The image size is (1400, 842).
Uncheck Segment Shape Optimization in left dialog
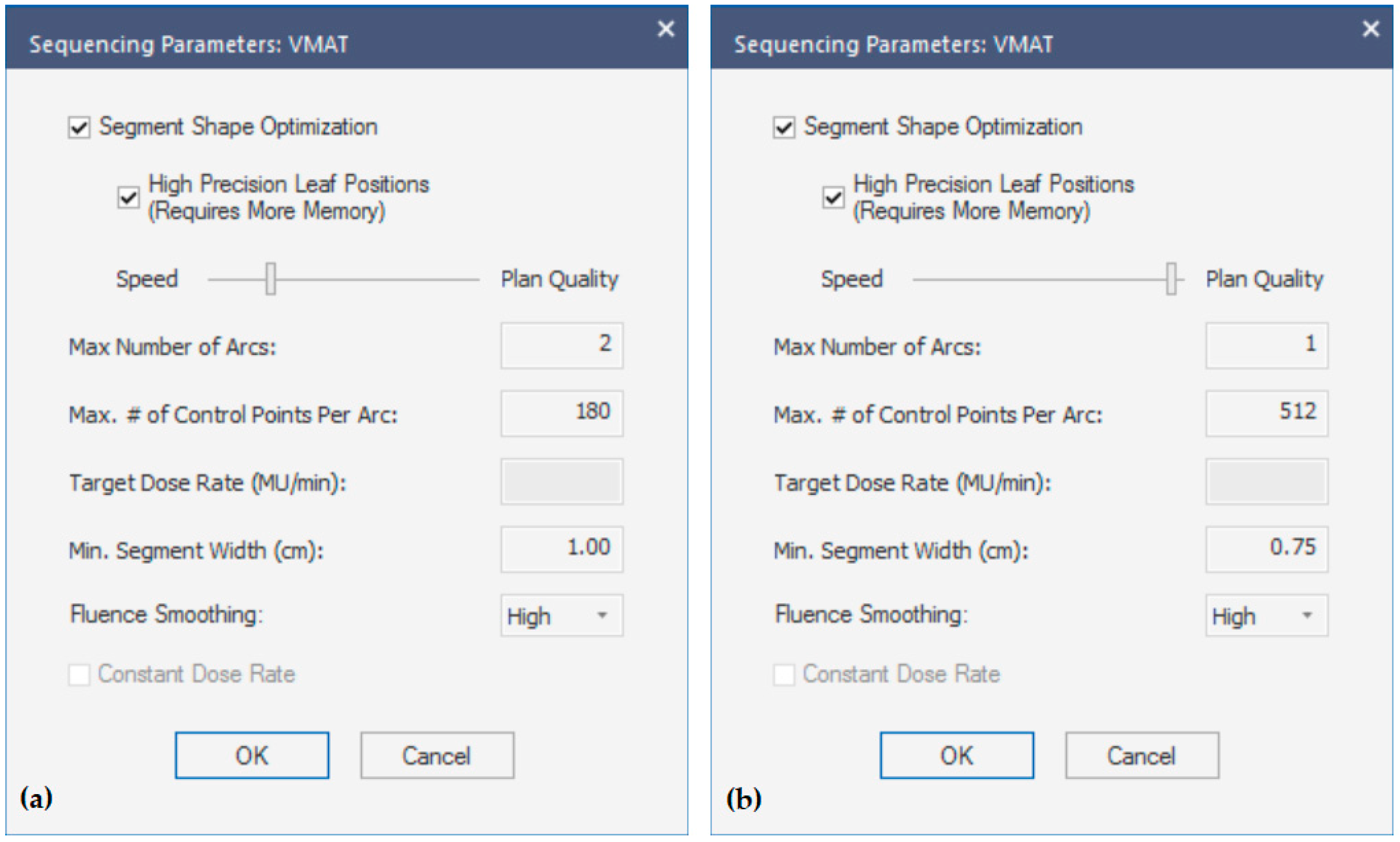click(x=79, y=128)
